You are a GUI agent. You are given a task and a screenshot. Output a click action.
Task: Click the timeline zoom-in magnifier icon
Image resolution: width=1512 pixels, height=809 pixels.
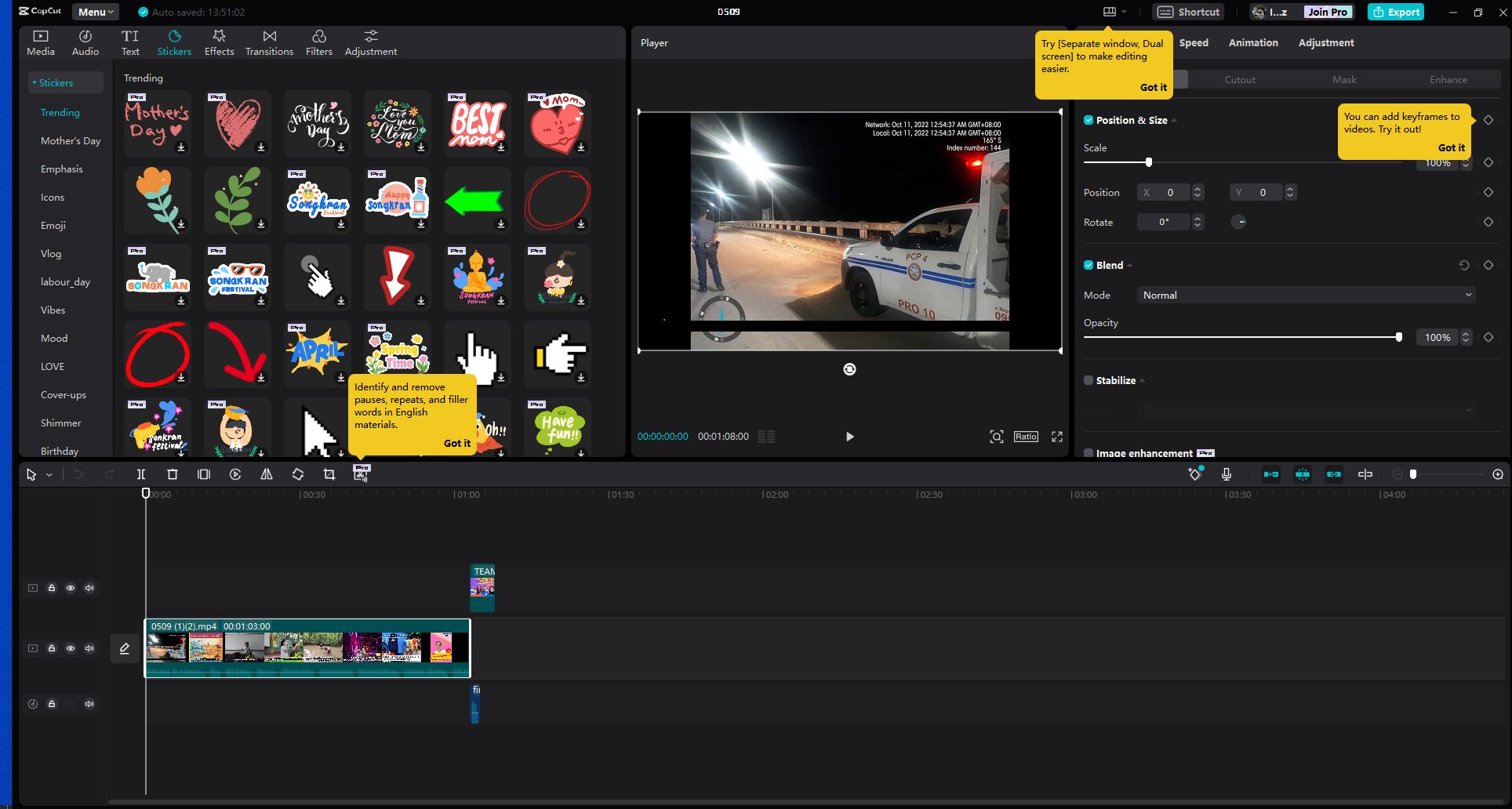click(1498, 474)
